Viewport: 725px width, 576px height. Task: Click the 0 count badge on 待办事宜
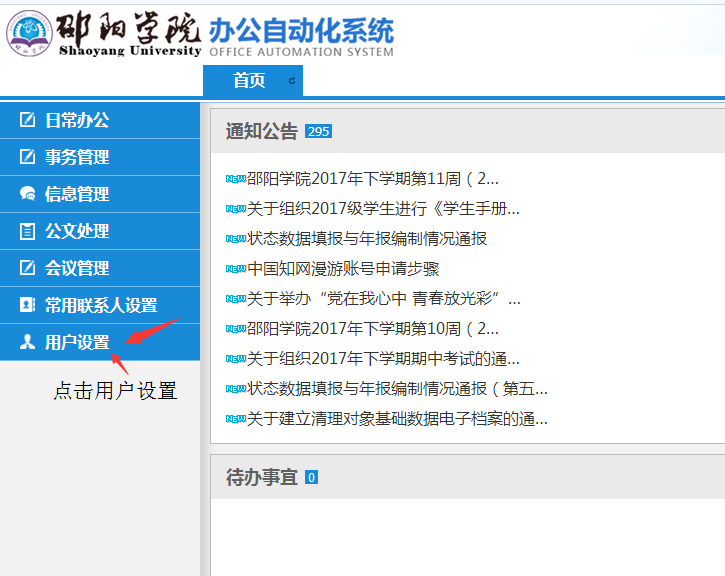311,478
